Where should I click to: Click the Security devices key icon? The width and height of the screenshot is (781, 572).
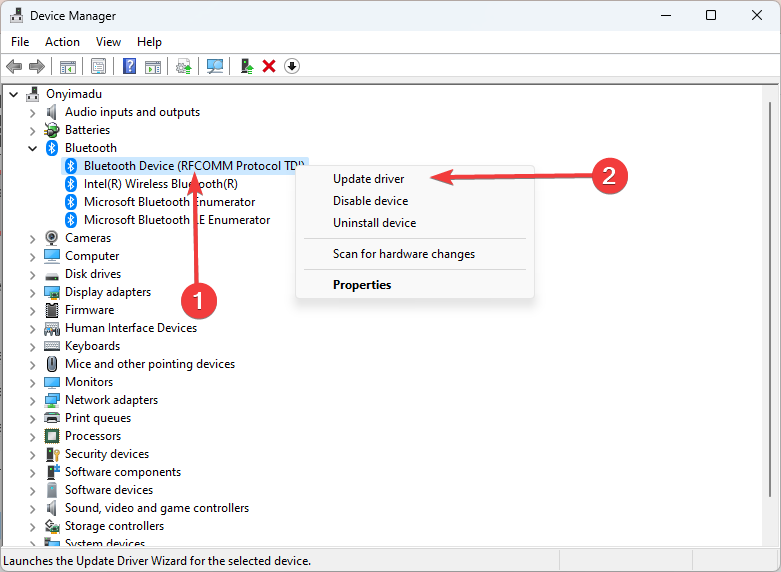click(52, 454)
